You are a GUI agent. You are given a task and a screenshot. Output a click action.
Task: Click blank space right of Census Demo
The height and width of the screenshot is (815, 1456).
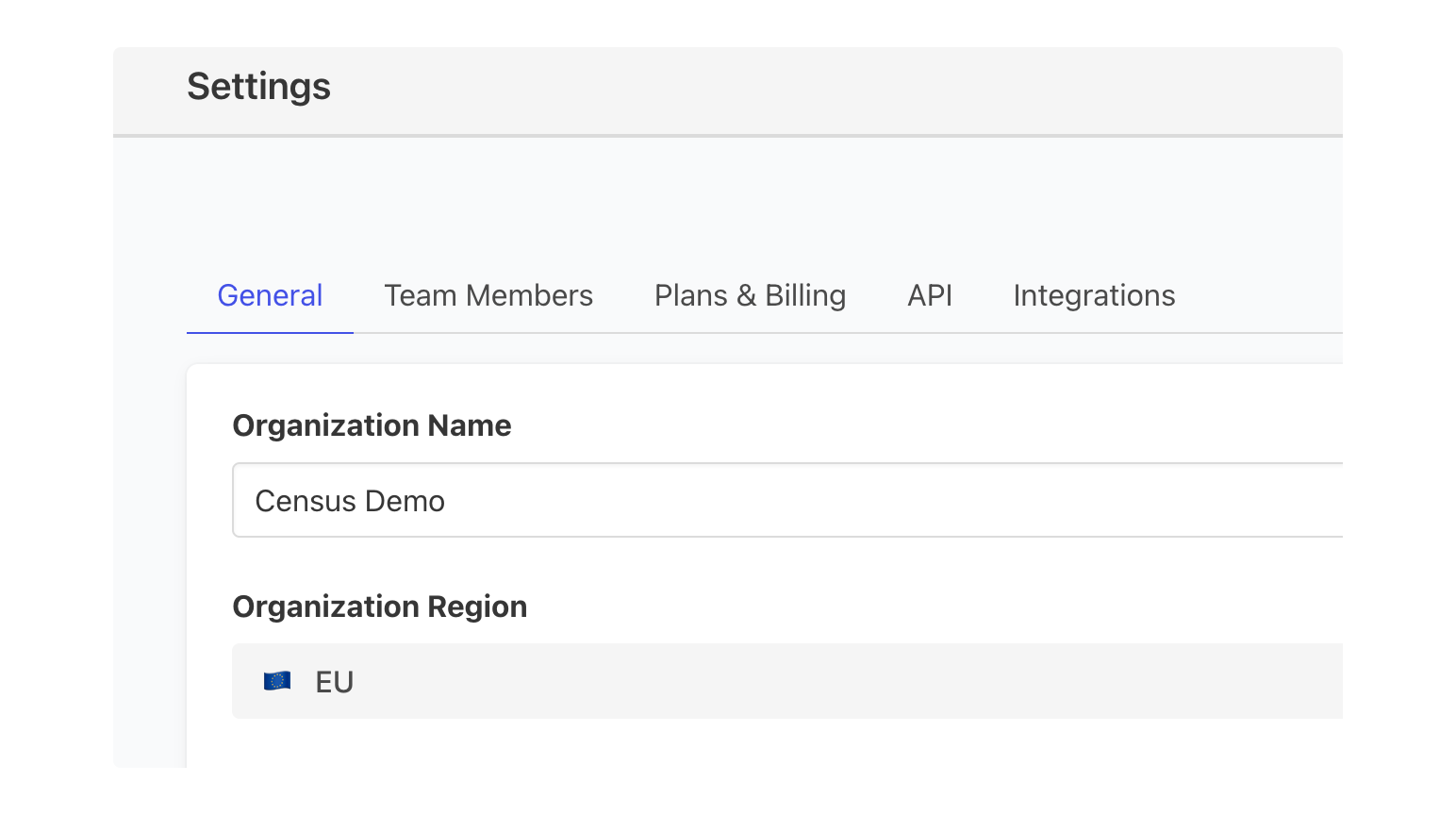[x=849, y=501]
